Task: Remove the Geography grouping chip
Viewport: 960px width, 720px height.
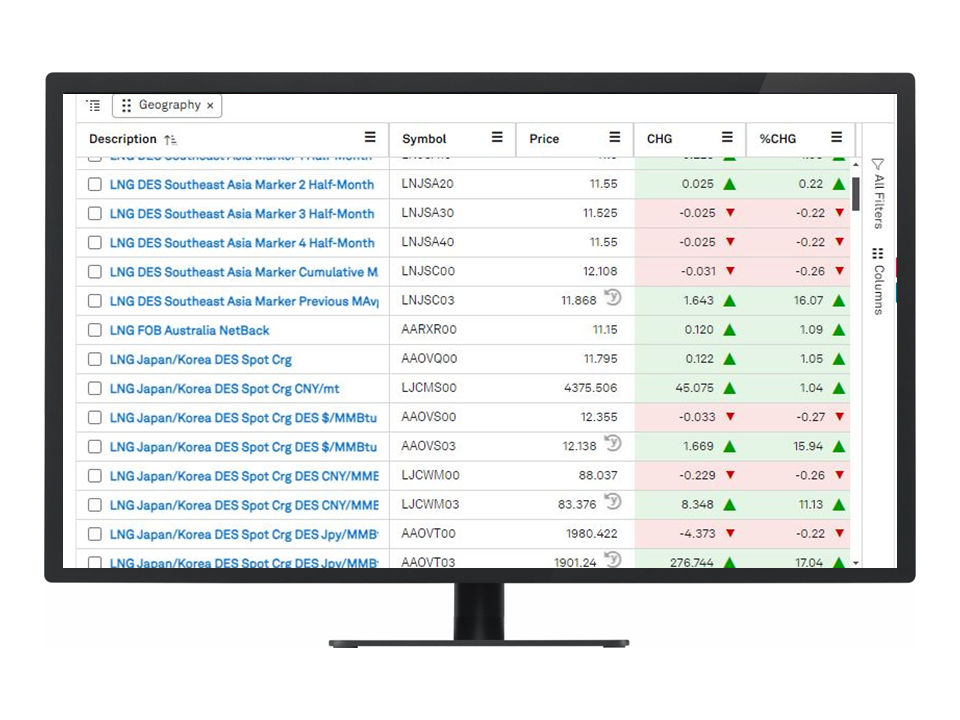Action: (x=210, y=105)
